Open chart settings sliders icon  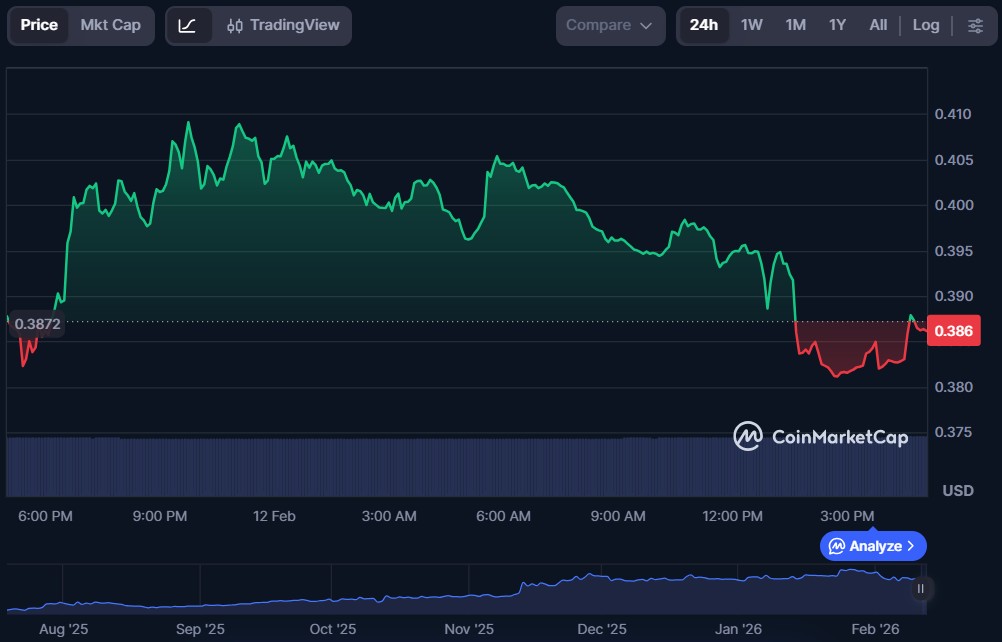tap(975, 25)
